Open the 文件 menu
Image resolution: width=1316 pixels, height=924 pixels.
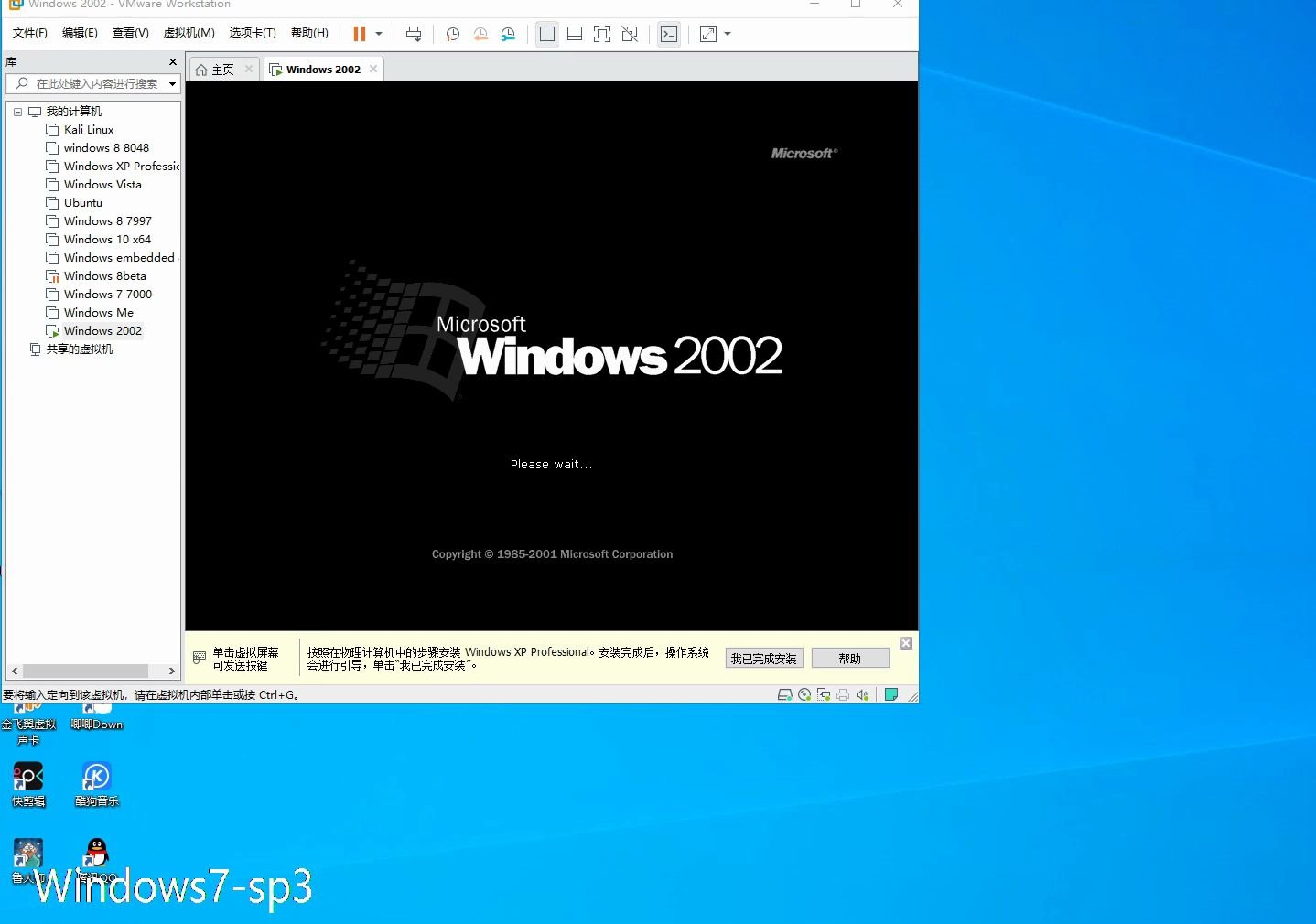click(x=29, y=33)
